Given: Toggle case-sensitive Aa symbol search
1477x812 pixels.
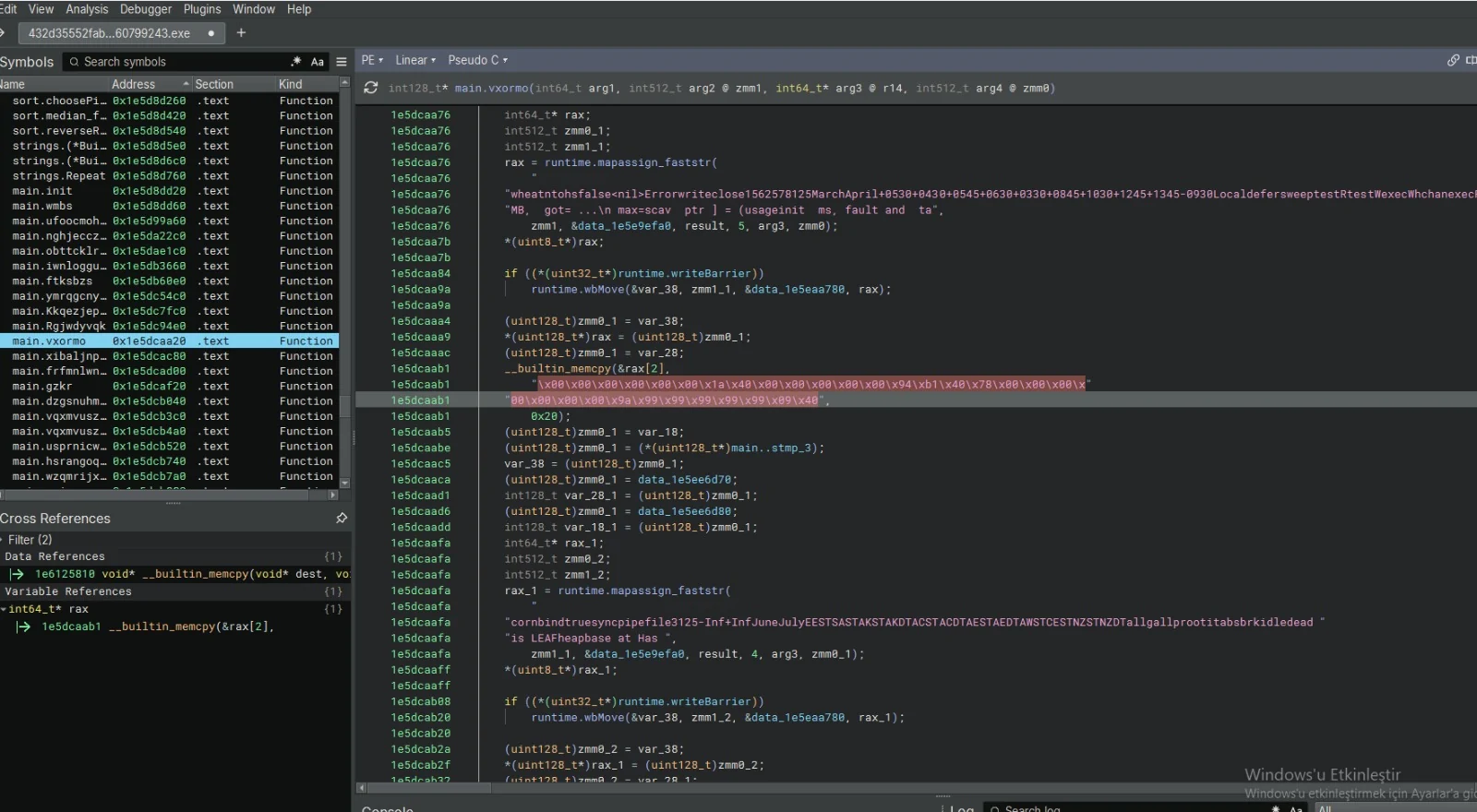Looking at the screenshot, I should [x=318, y=62].
